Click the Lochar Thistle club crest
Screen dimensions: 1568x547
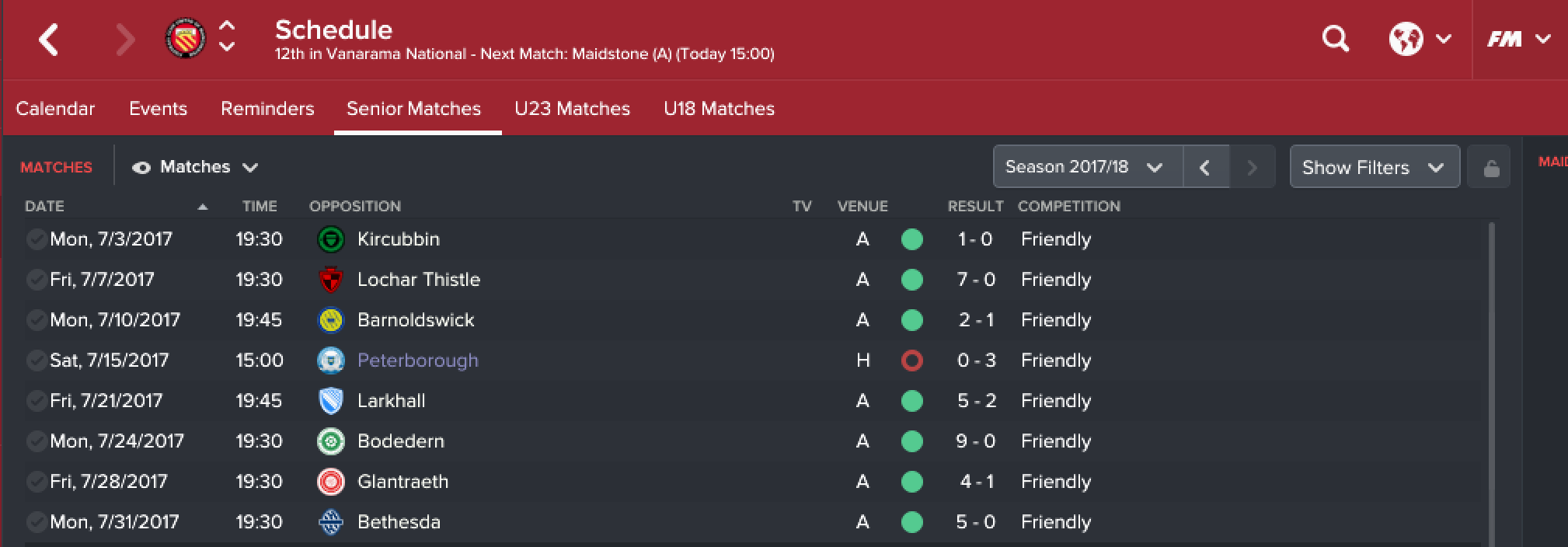(x=331, y=280)
